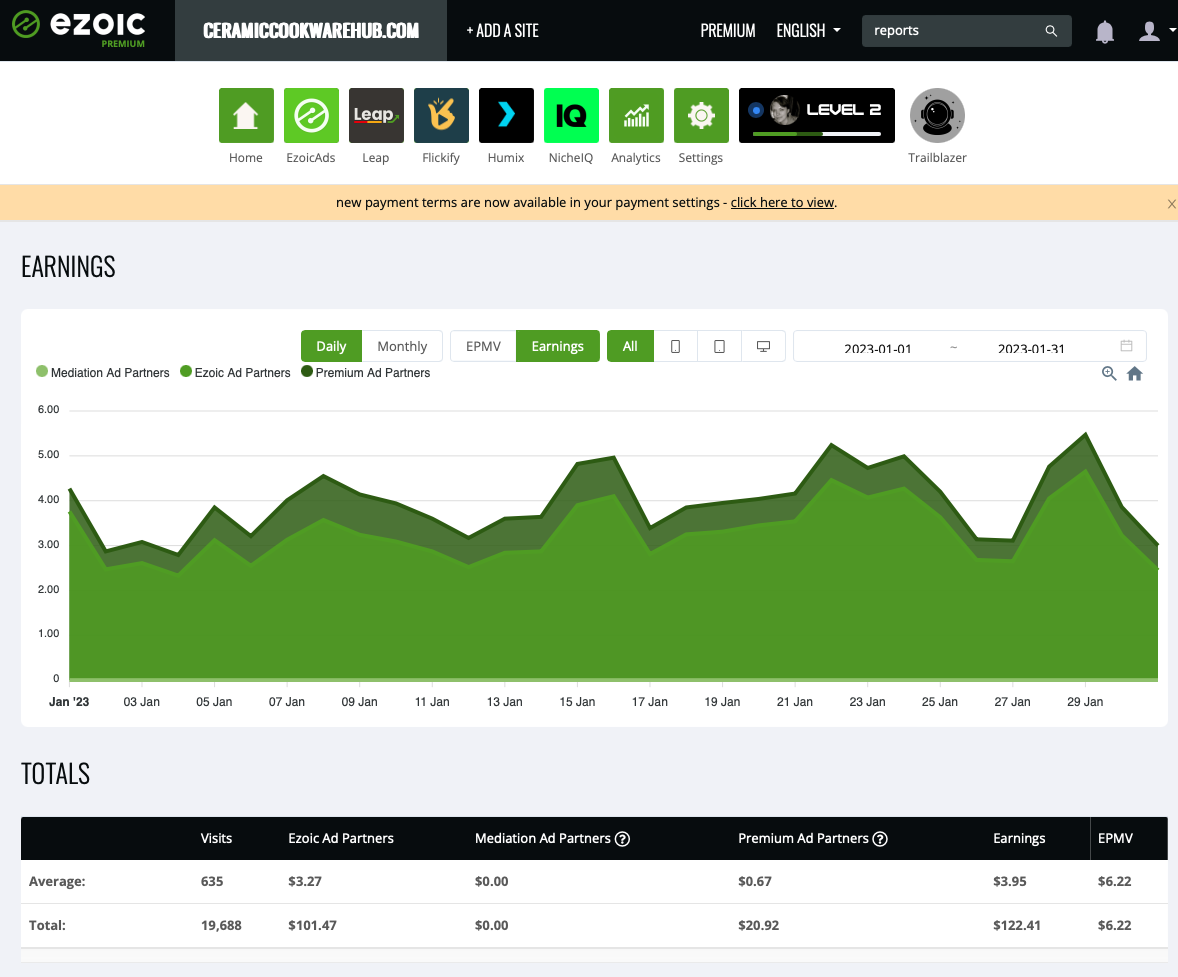Click the "29 Jan" axis label
The height and width of the screenshot is (977, 1178).
tap(1085, 702)
